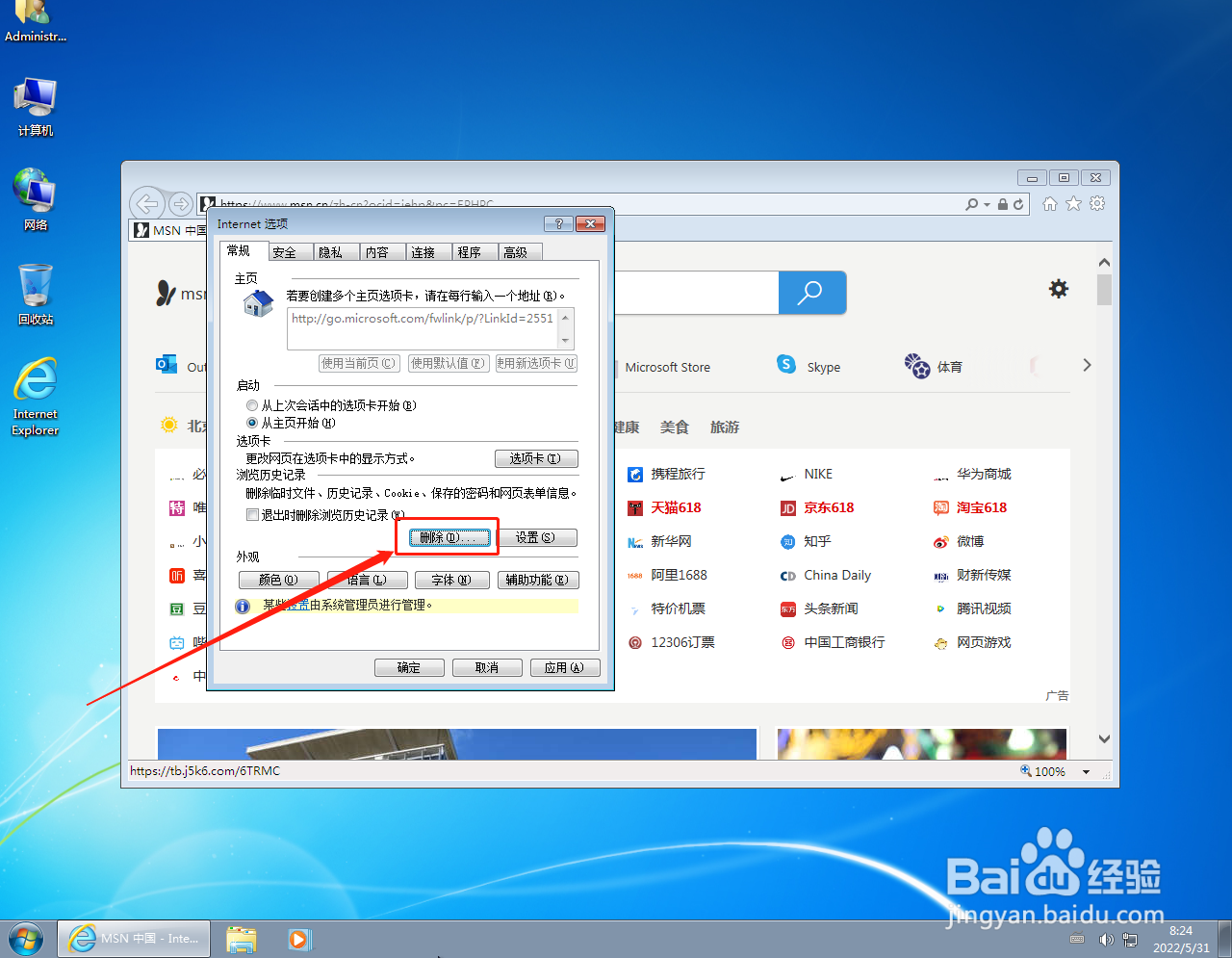
Task: Click the 字体 button
Action: point(451,580)
